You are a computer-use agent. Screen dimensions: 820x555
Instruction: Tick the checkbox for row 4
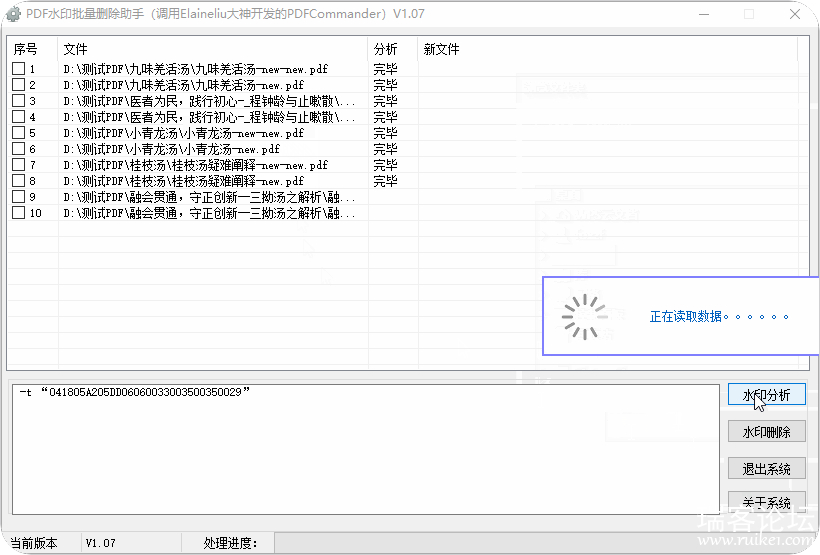[18, 117]
